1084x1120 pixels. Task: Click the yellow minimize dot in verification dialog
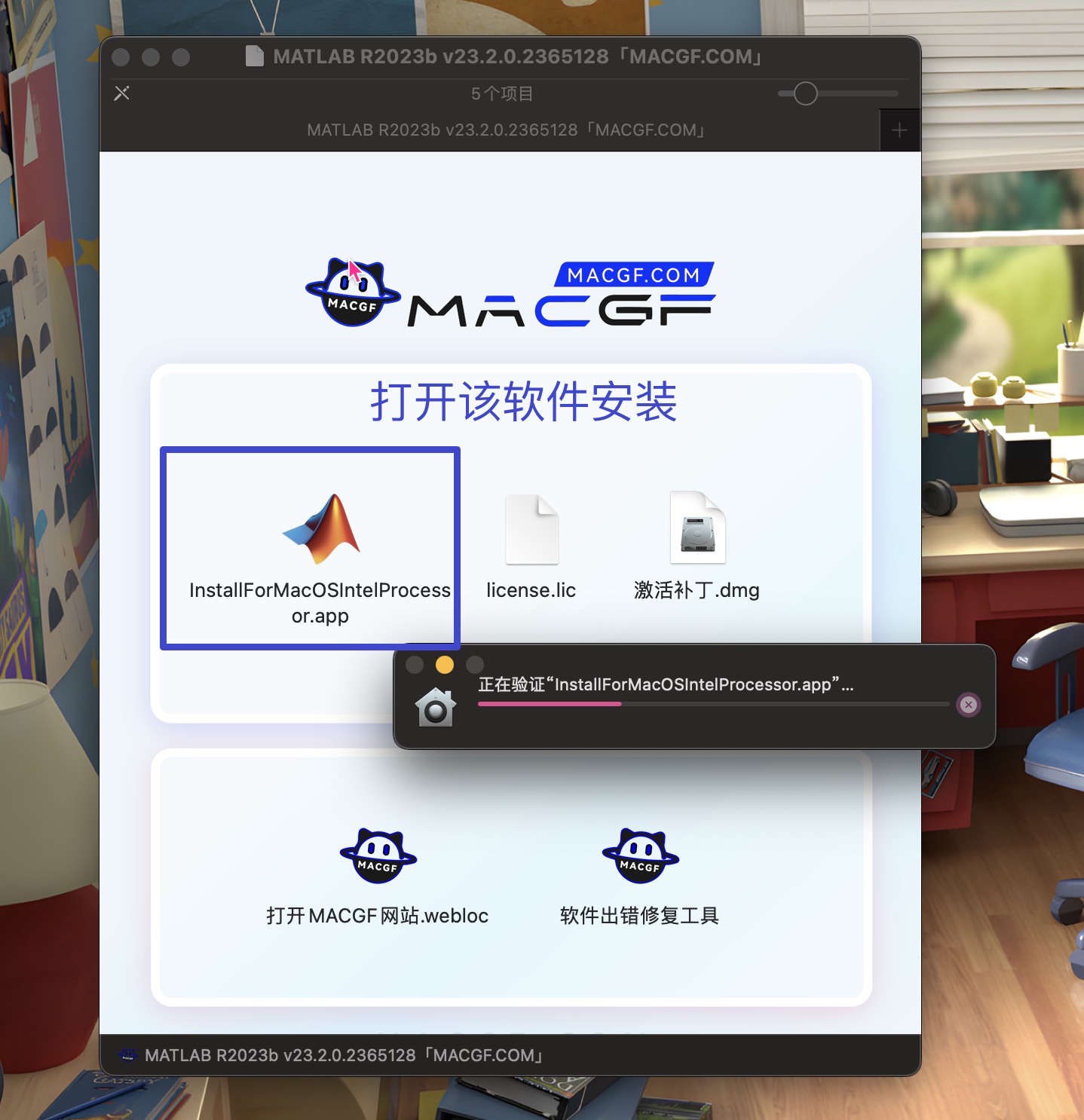pos(445,665)
